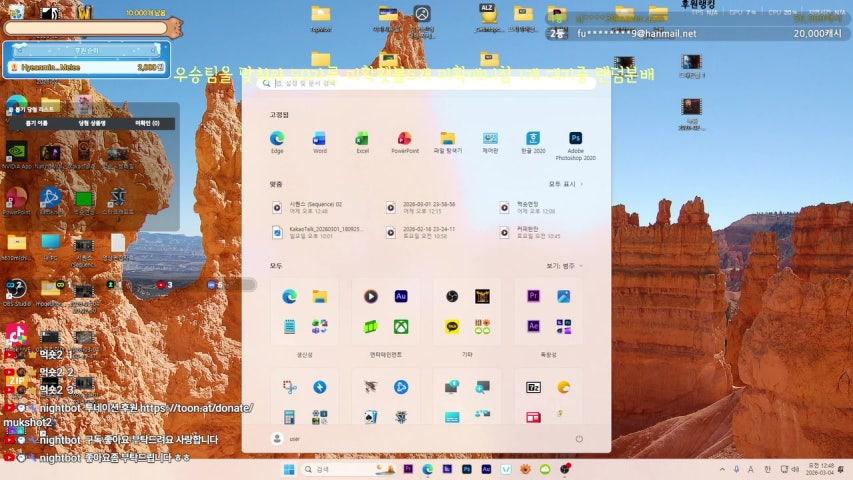Open Xbox app in entertainment group
The height and width of the screenshot is (480, 853).
click(x=401, y=327)
